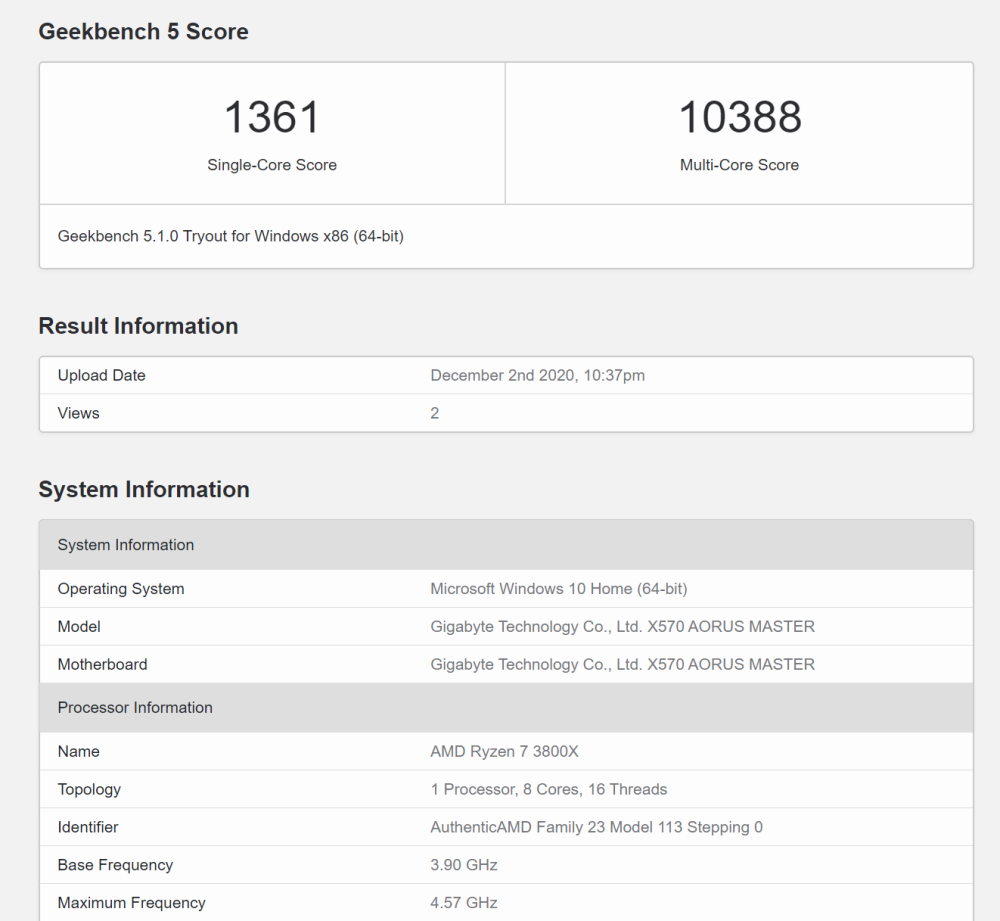
Task: Select the Views count value 2
Action: point(434,413)
